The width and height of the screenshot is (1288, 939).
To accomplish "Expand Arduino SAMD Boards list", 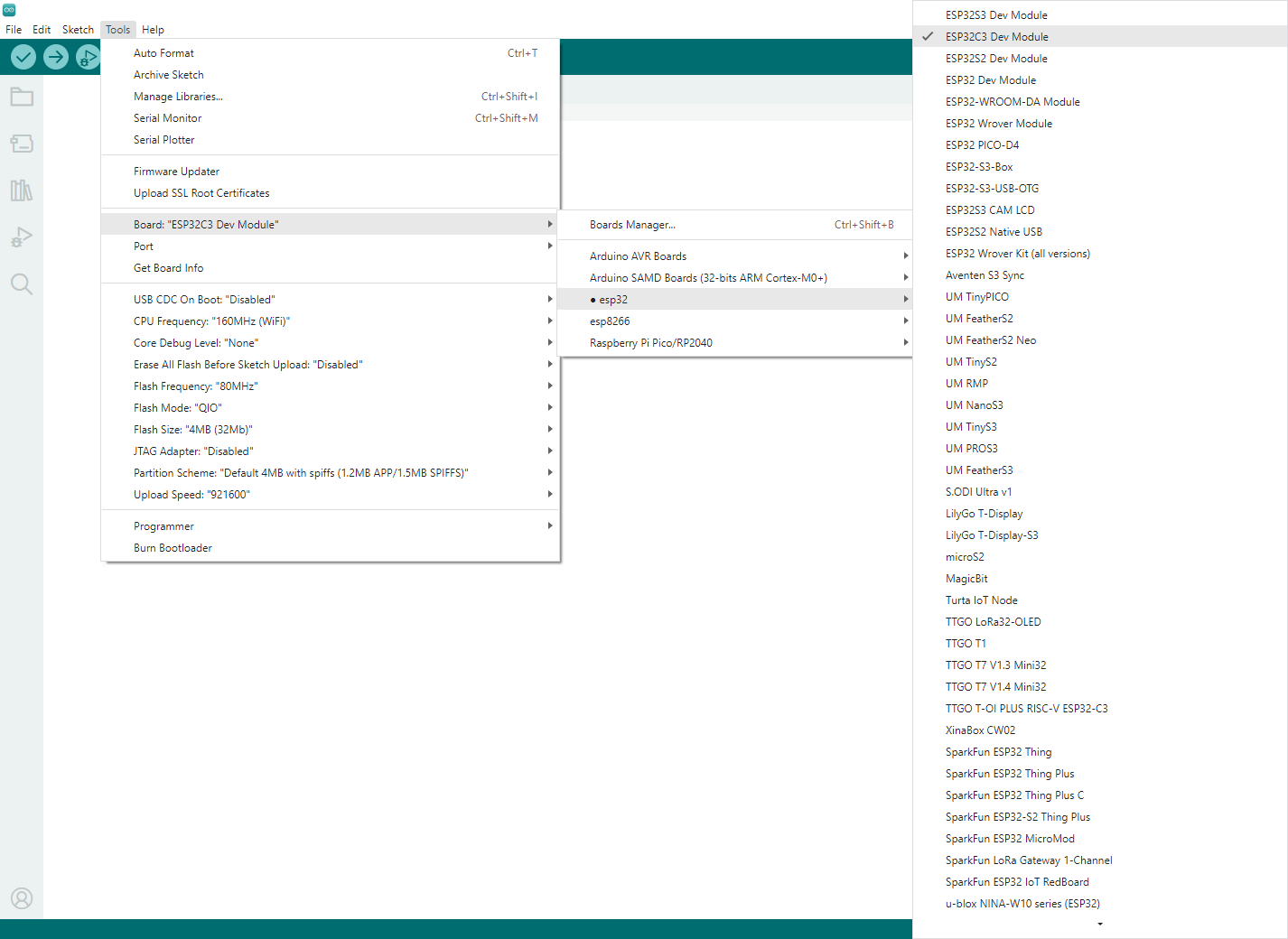I will [735, 278].
